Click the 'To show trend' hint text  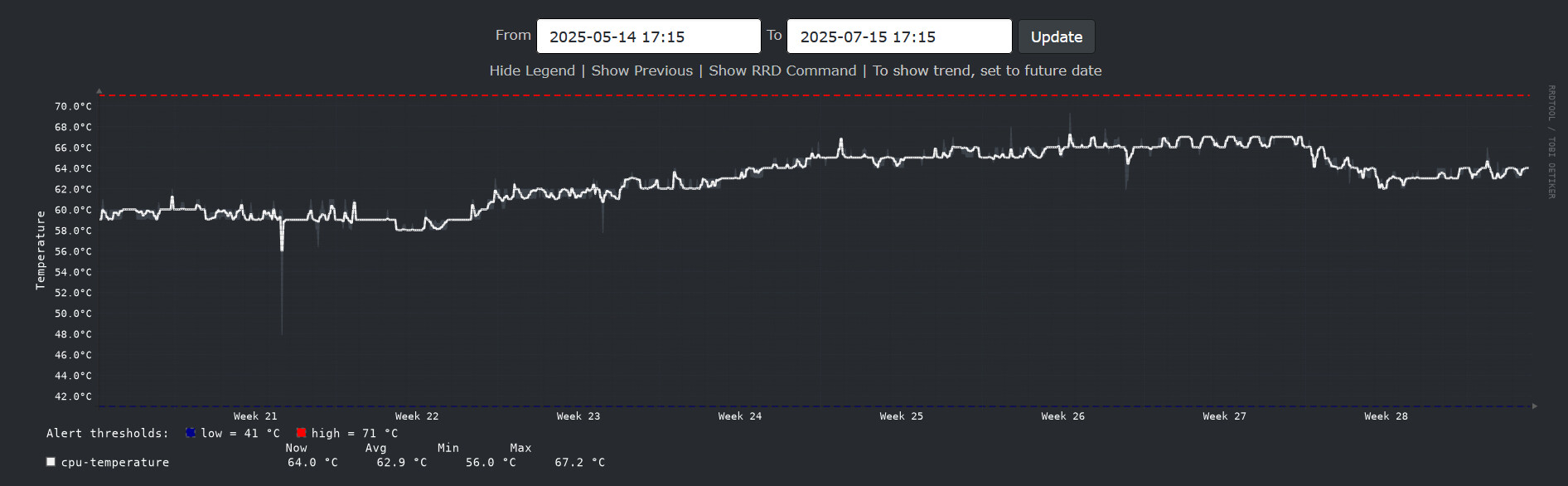click(x=987, y=70)
